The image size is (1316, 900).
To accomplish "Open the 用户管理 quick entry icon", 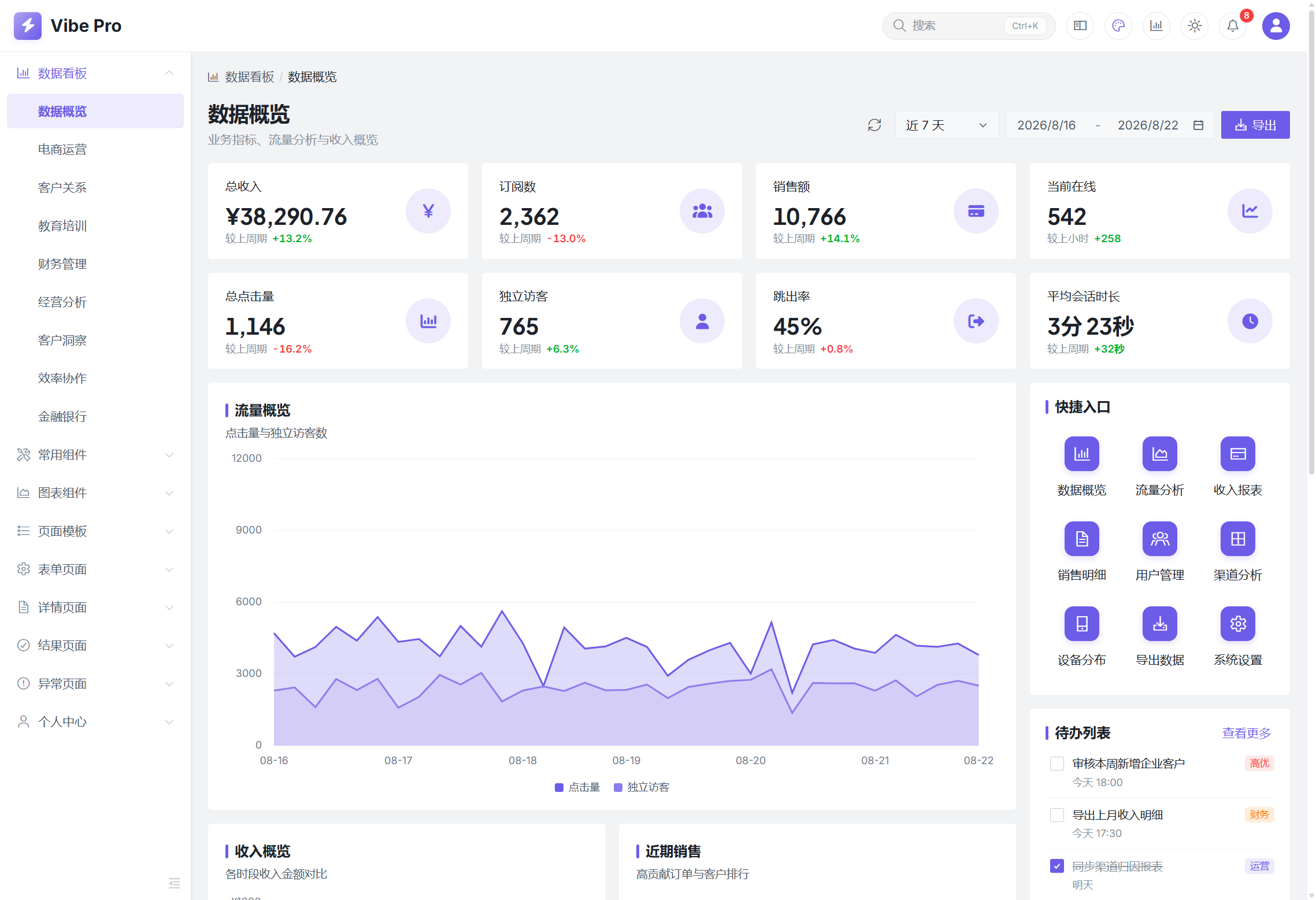I will point(1159,539).
